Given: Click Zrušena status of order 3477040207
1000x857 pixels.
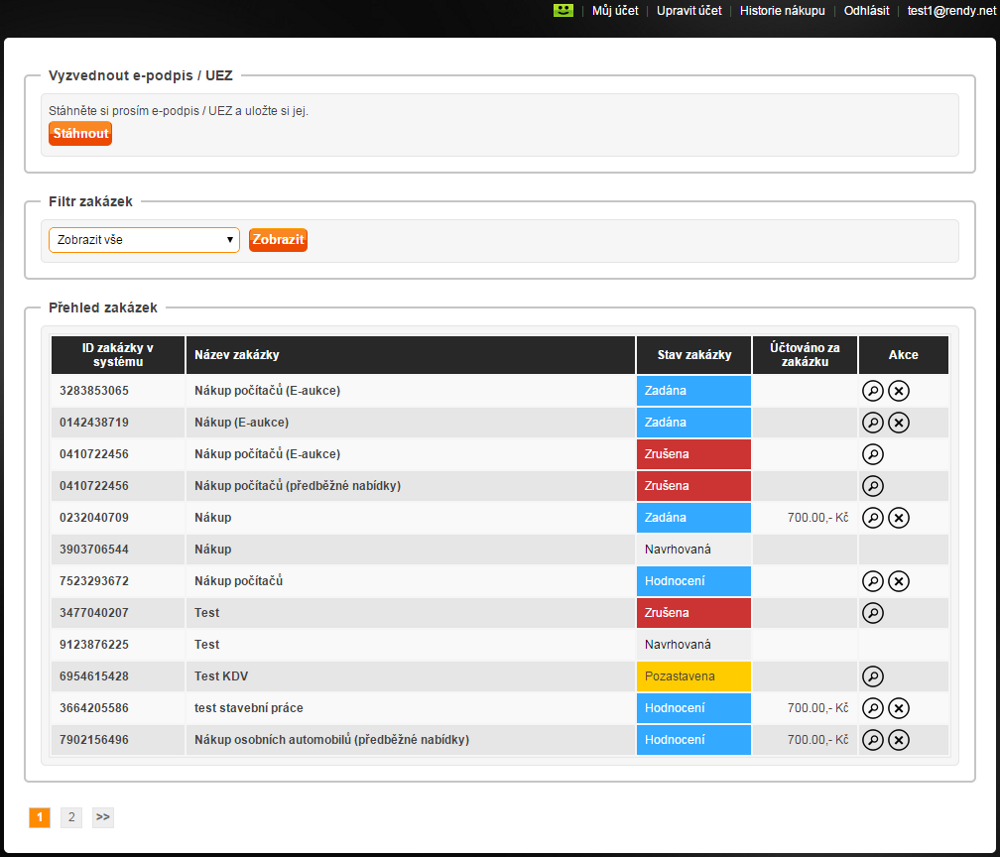Looking at the screenshot, I should 693,613.
